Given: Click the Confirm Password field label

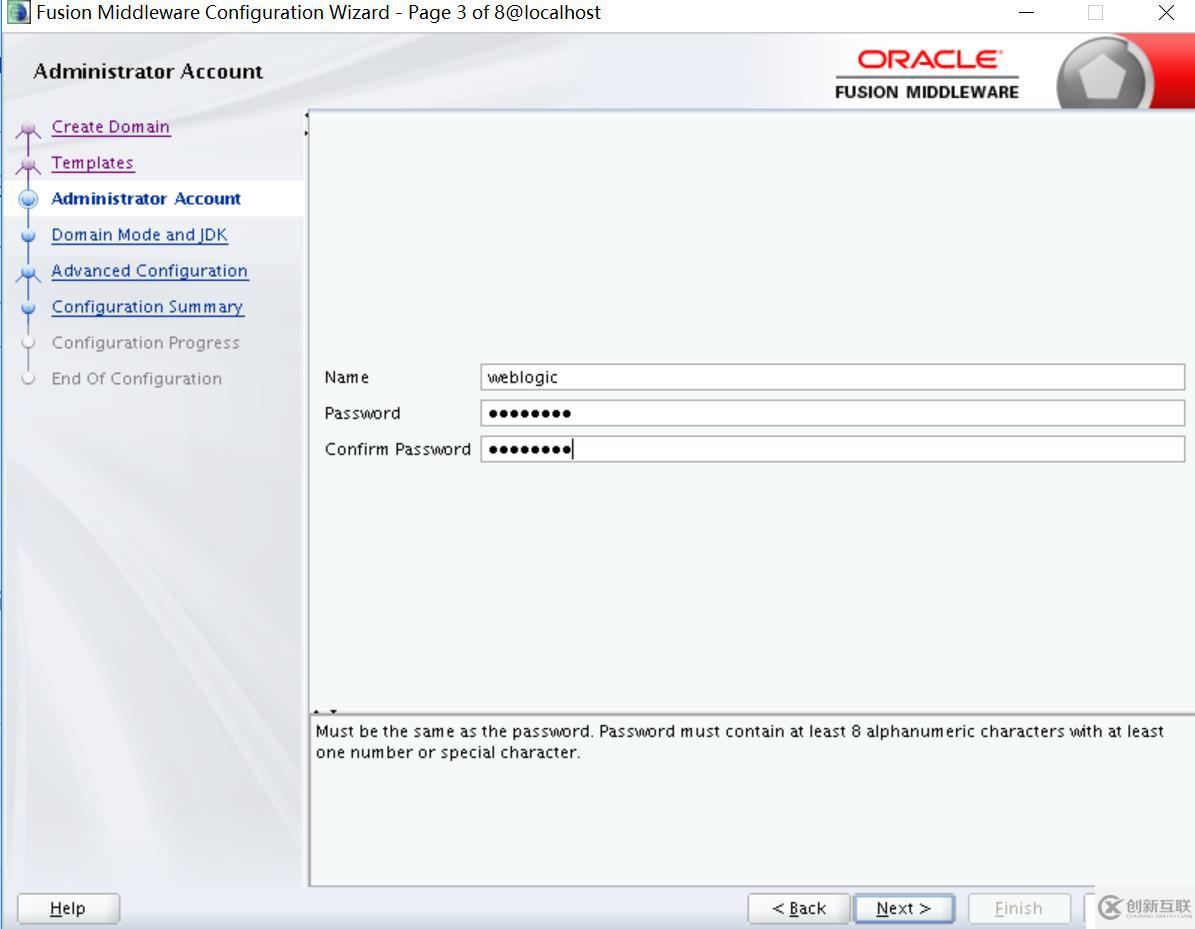Looking at the screenshot, I should pos(397,449).
